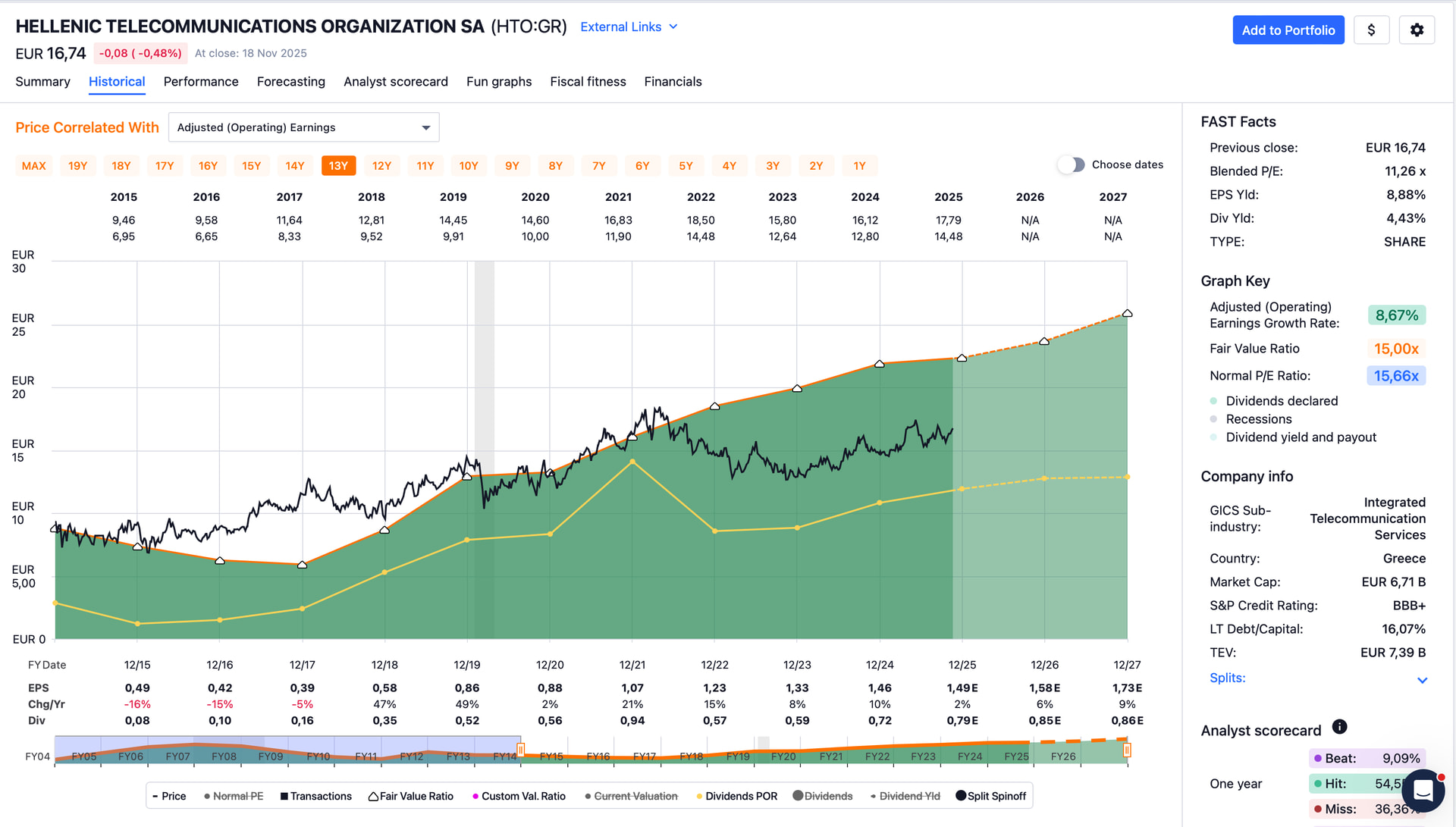Click the 2024 Fair Value triangle marker

[880, 364]
